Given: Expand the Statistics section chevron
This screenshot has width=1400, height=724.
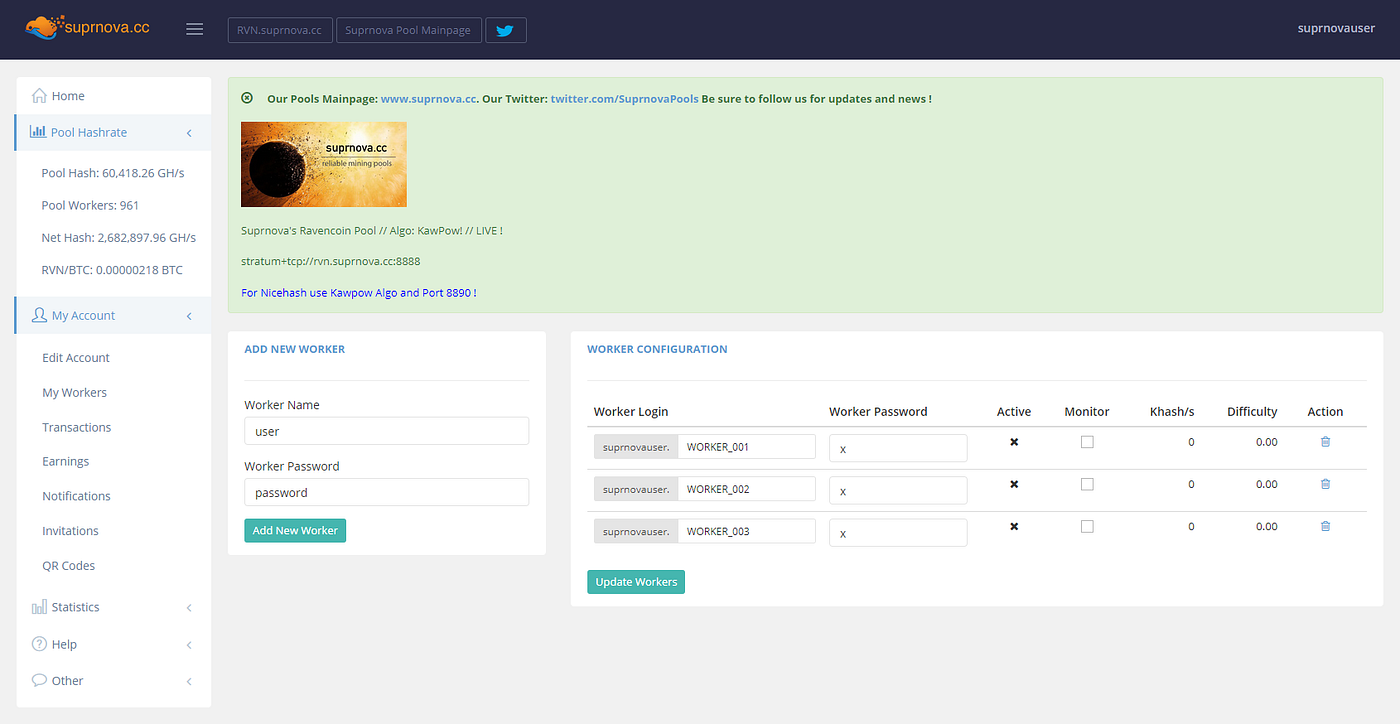Looking at the screenshot, I should pos(189,608).
